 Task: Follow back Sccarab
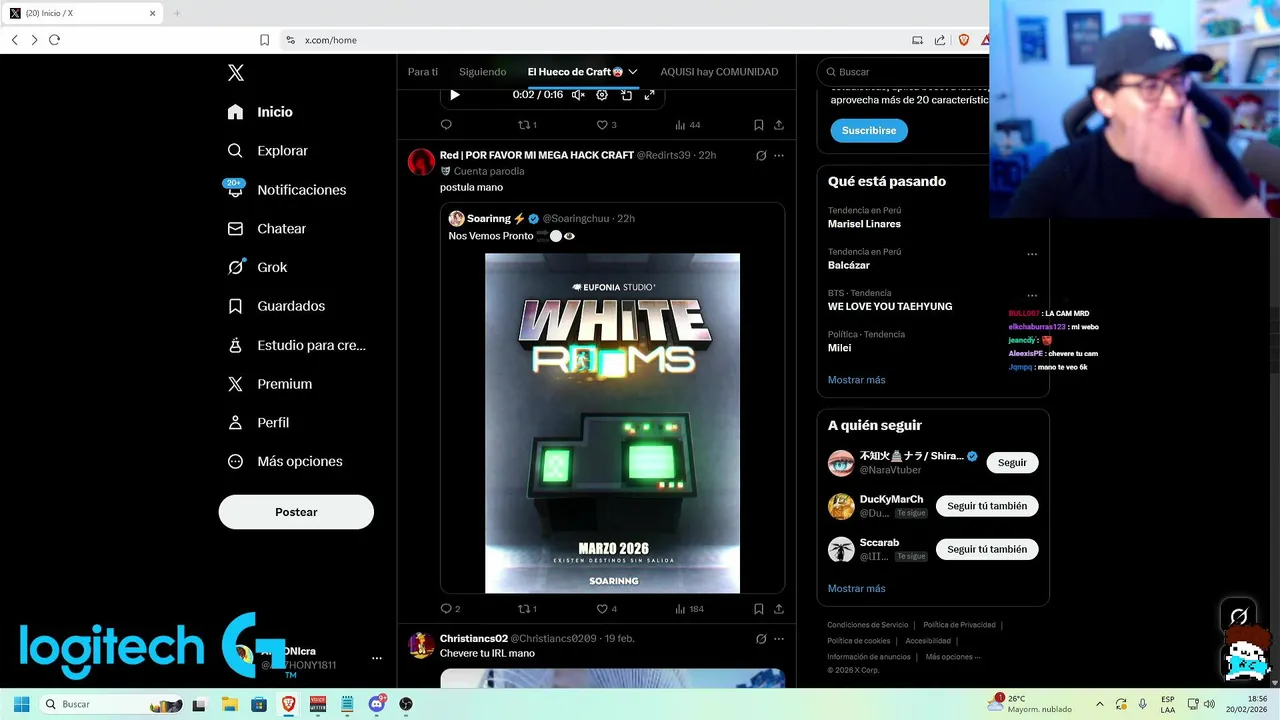[x=987, y=549]
